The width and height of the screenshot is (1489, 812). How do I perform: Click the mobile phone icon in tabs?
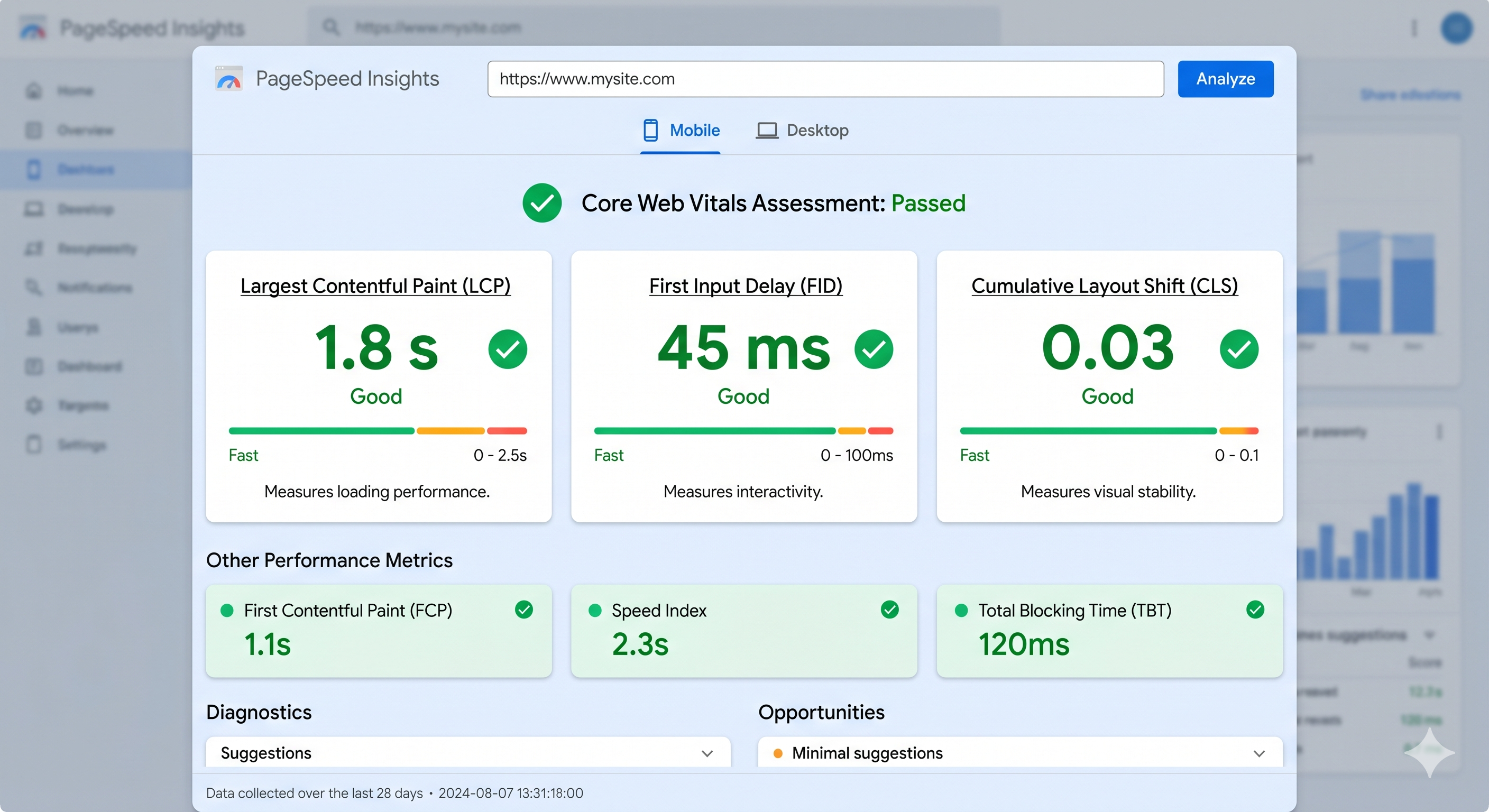(x=650, y=130)
